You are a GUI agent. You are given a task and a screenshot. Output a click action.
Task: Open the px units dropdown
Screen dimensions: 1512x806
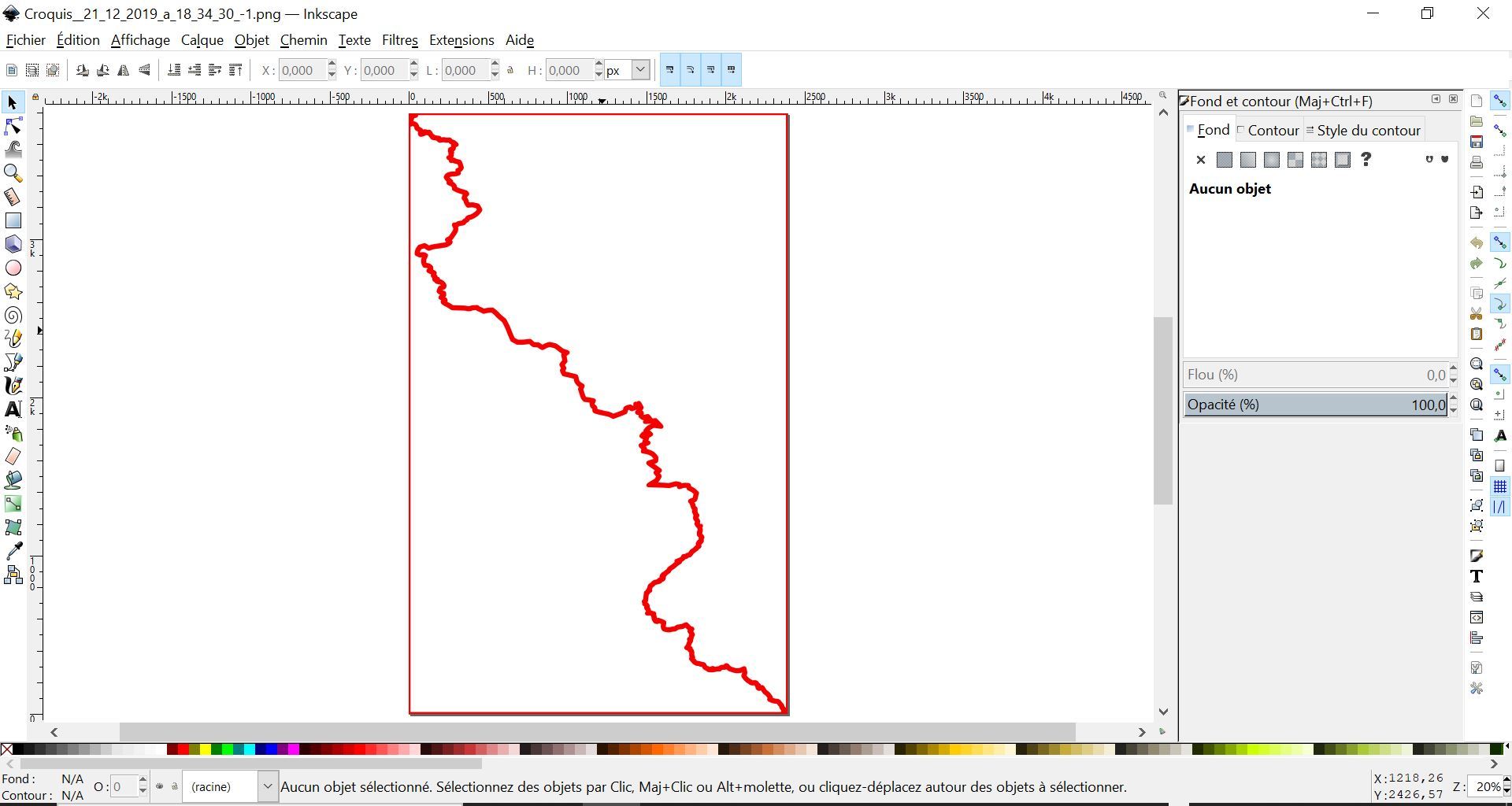coord(641,70)
